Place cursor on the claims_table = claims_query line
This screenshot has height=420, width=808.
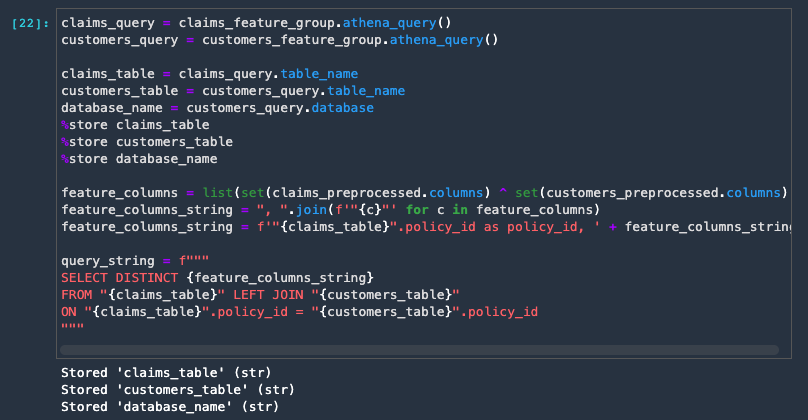coord(209,74)
